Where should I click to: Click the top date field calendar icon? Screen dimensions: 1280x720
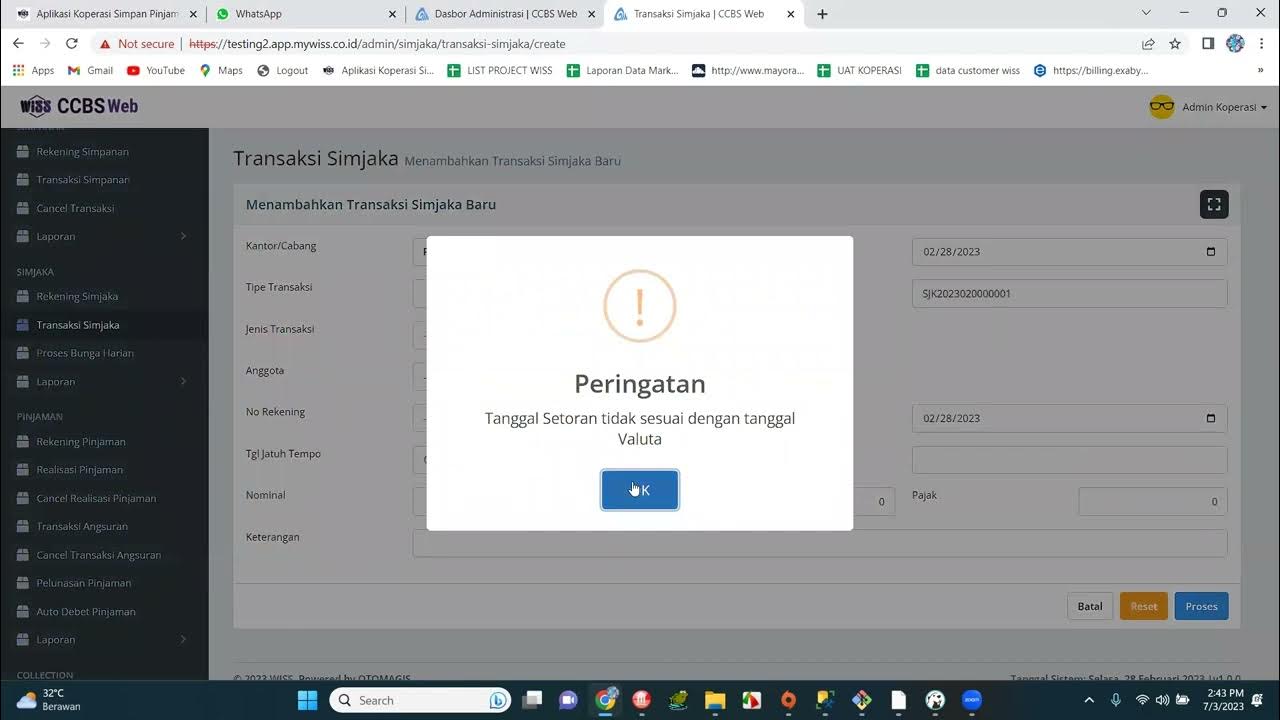pyautogui.click(x=1211, y=252)
